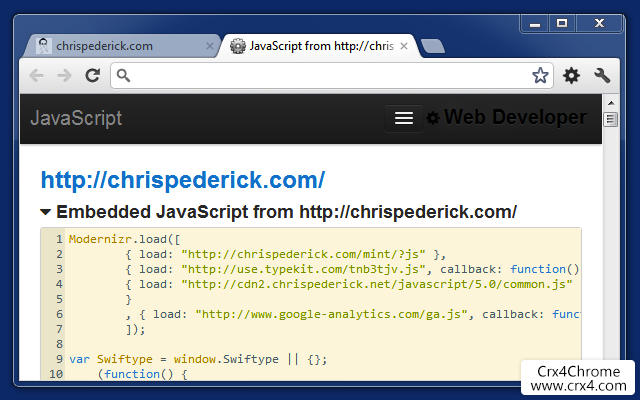The width and height of the screenshot is (640, 400).
Task: Click the gear icon beside Web Developer
Action: [433, 118]
